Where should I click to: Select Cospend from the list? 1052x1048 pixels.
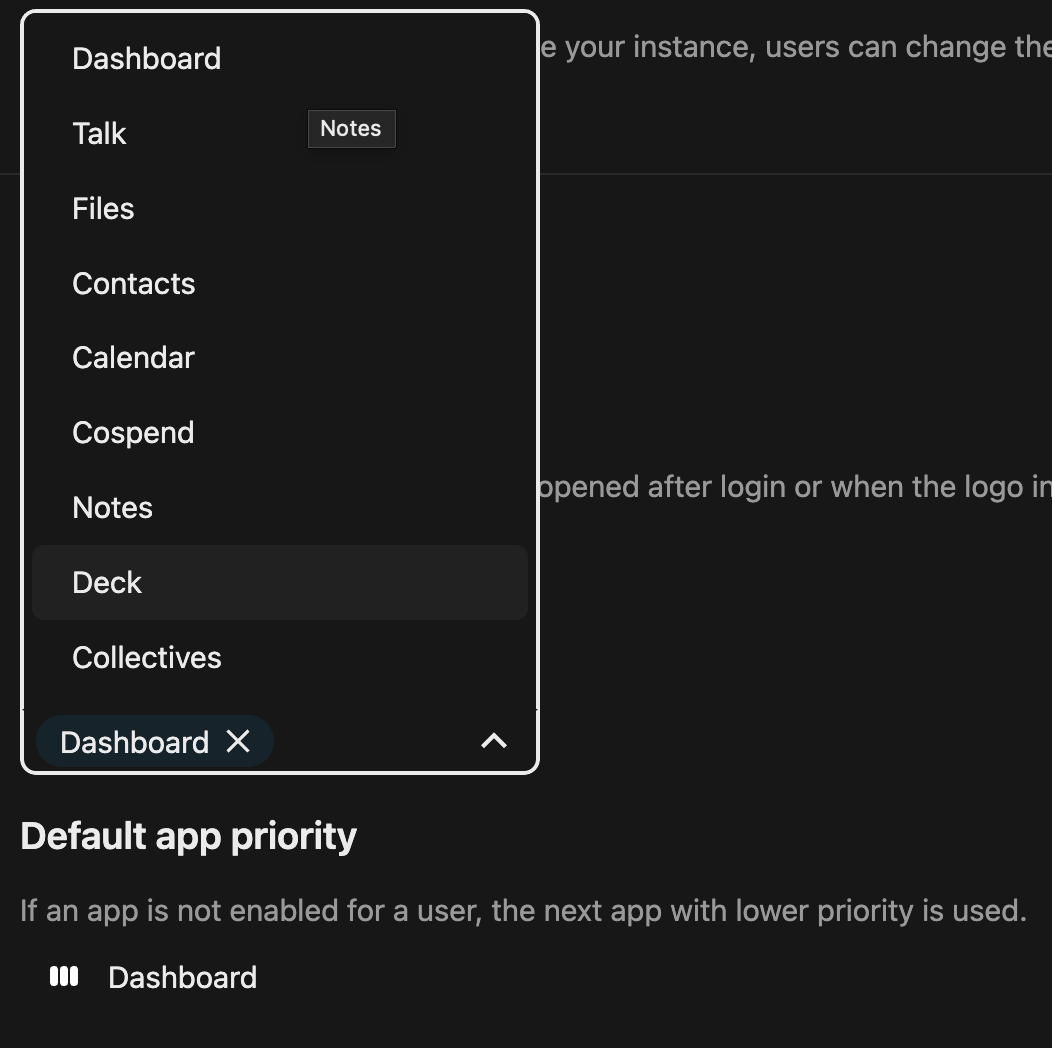pyautogui.click(x=133, y=433)
